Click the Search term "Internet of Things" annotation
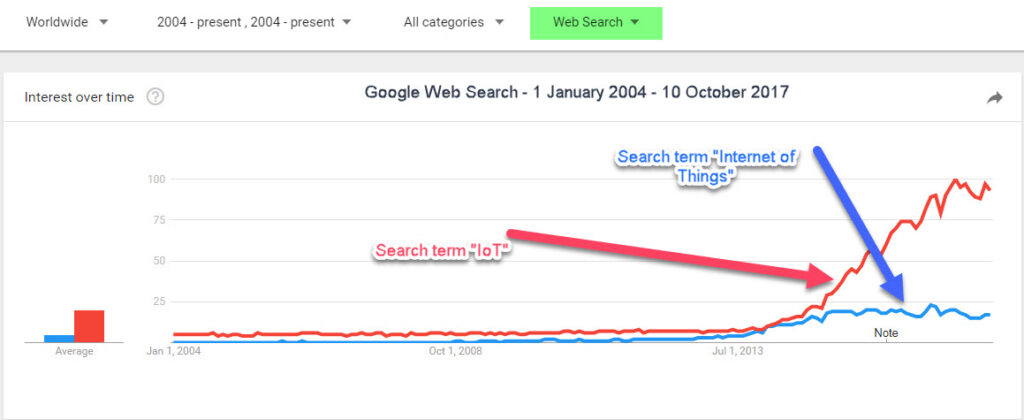Screen dimensions: 1024x420 coord(703,166)
